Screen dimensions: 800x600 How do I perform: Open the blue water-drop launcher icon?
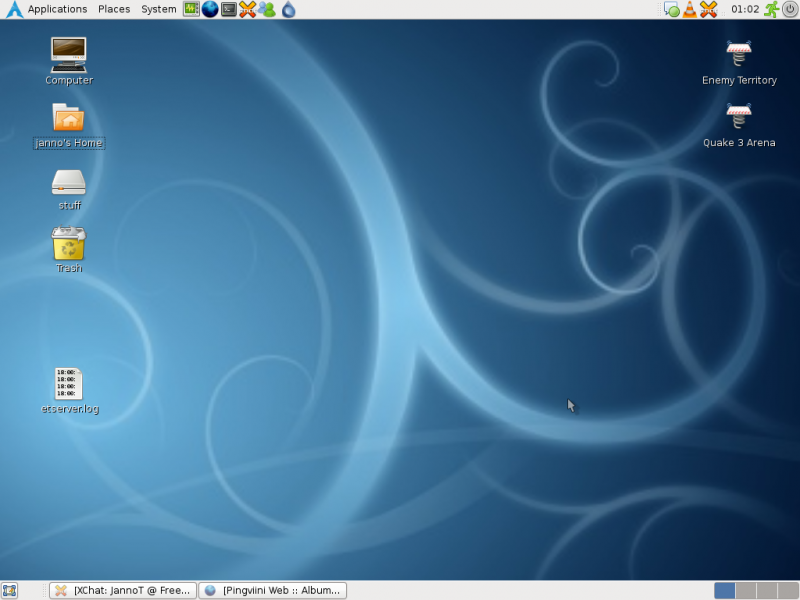(288, 9)
